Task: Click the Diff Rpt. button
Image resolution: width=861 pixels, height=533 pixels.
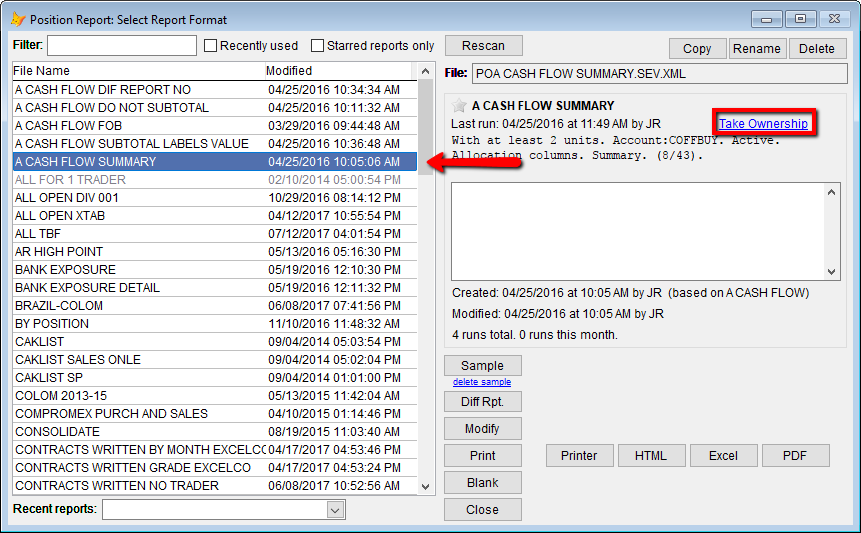Action: coord(483,402)
